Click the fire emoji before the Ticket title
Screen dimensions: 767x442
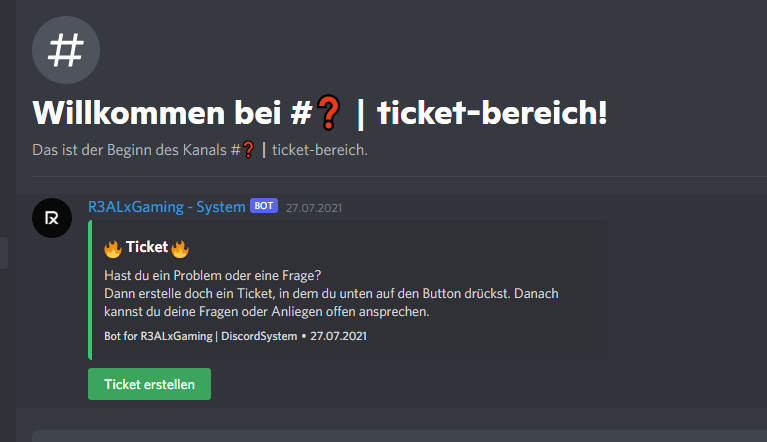tap(113, 247)
